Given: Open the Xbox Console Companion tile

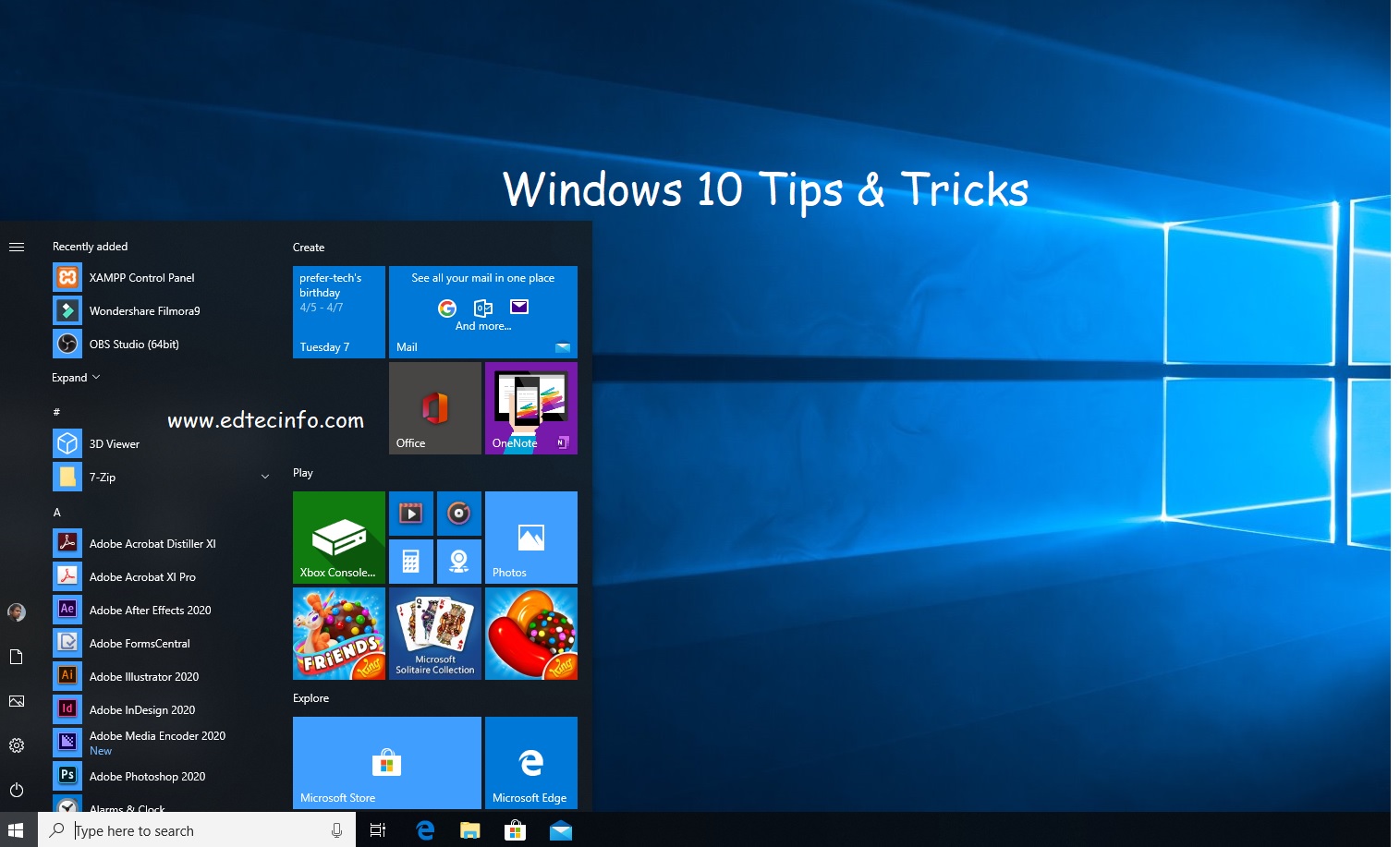Looking at the screenshot, I should 338,537.
